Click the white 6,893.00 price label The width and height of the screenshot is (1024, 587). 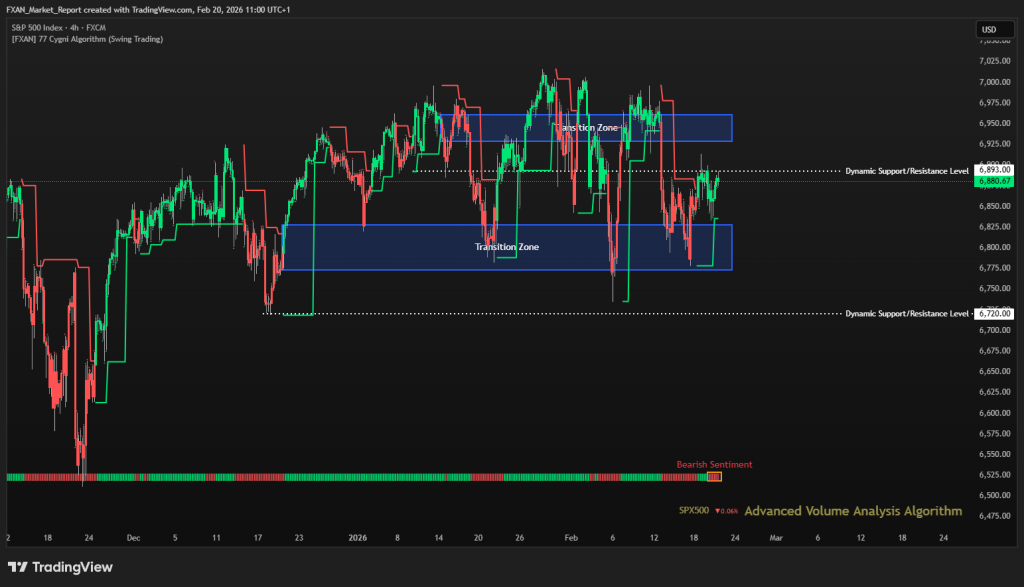pos(995,170)
